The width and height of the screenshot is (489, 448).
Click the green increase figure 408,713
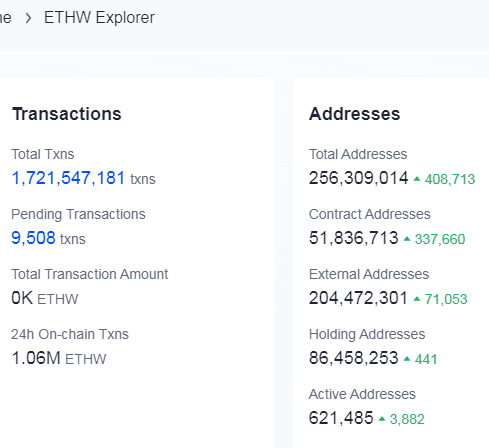[x=450, y=179]
